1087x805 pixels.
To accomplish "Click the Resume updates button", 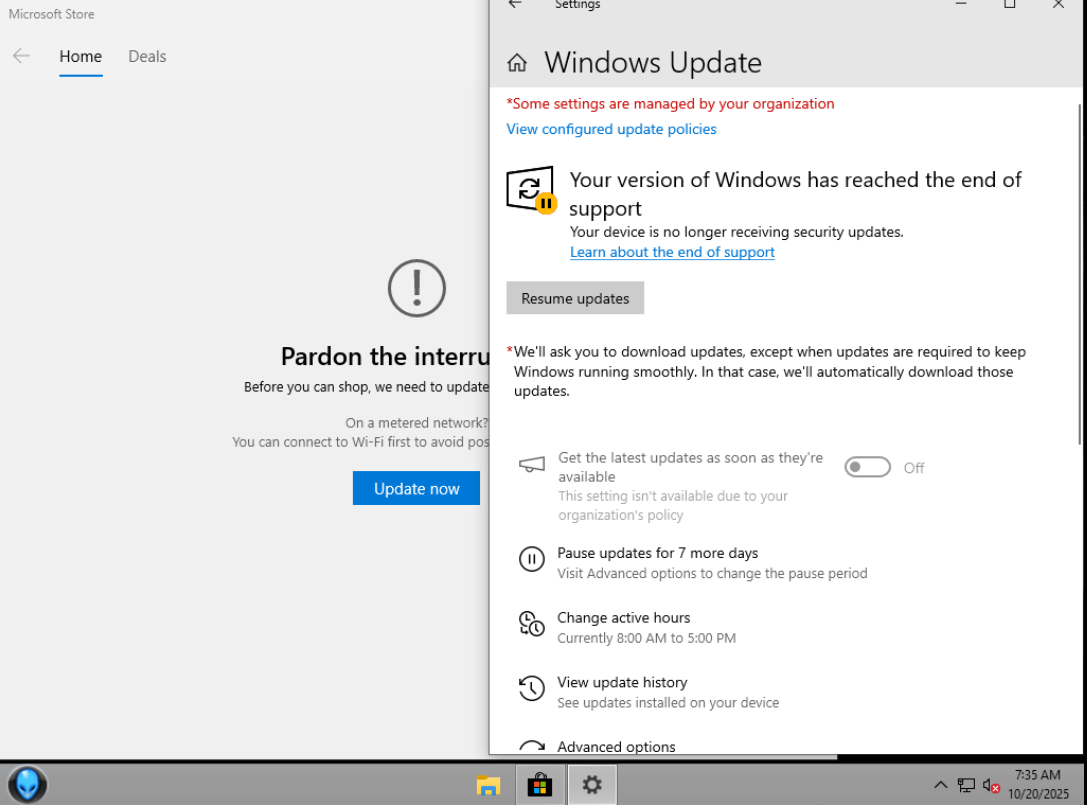I will click(575, 298).
